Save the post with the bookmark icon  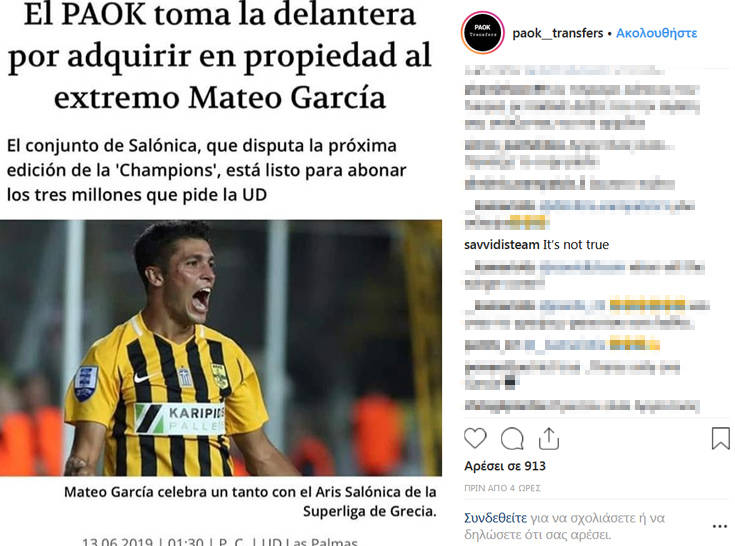(720, 439)
